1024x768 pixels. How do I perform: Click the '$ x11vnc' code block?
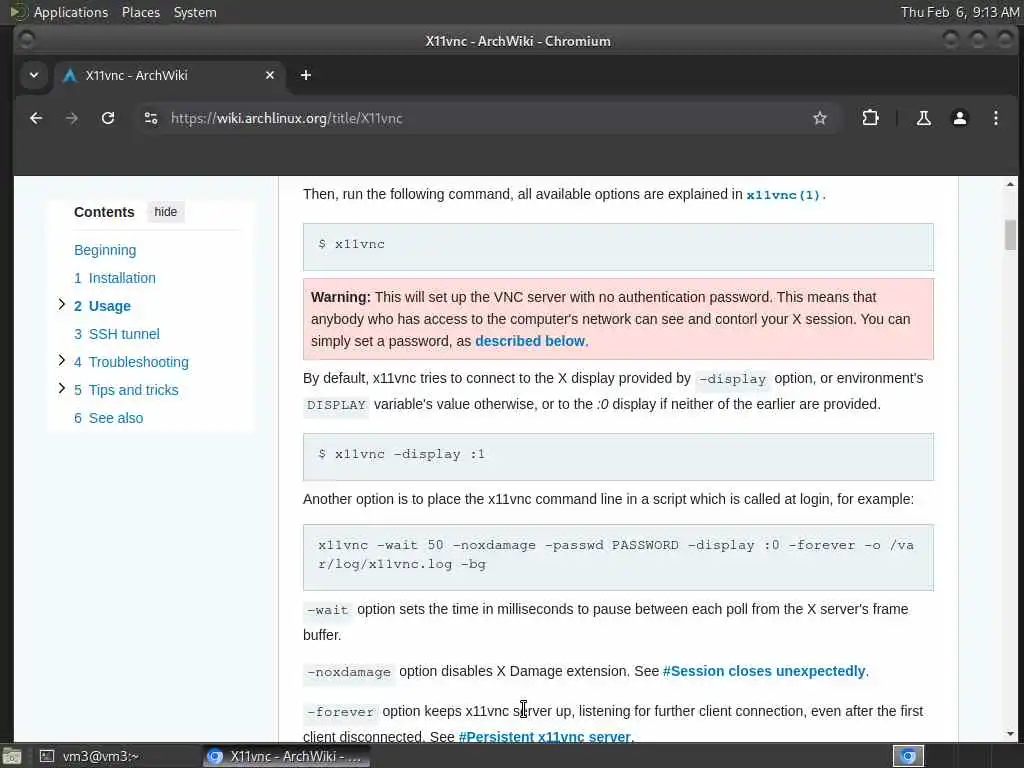pyautogui.click(x=618, y=247)
